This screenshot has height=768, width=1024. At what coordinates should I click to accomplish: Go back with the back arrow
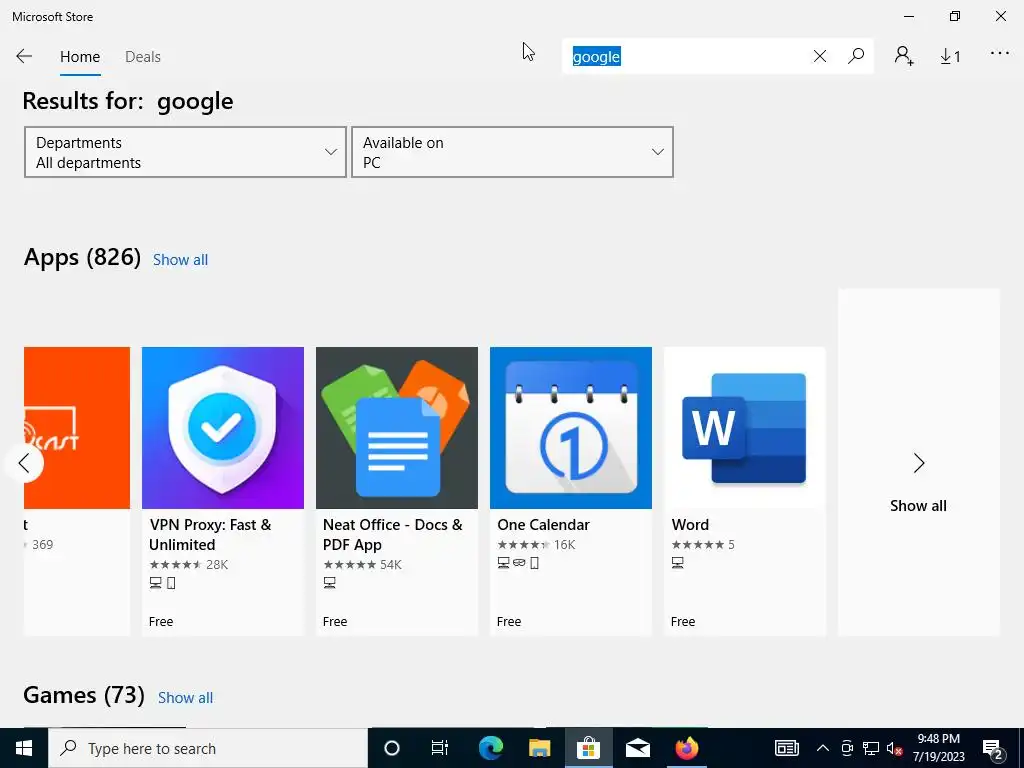[24, 56]
